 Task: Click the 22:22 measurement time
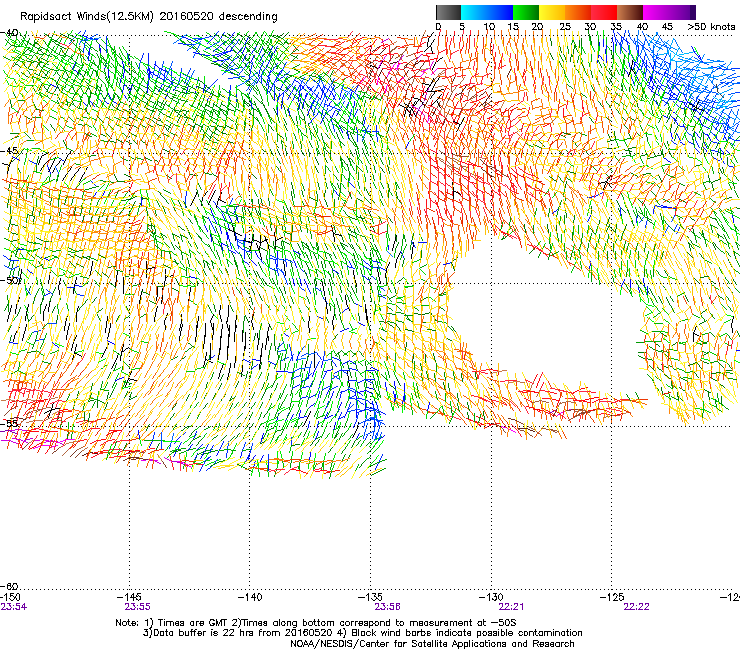click(x=636, y=607)
